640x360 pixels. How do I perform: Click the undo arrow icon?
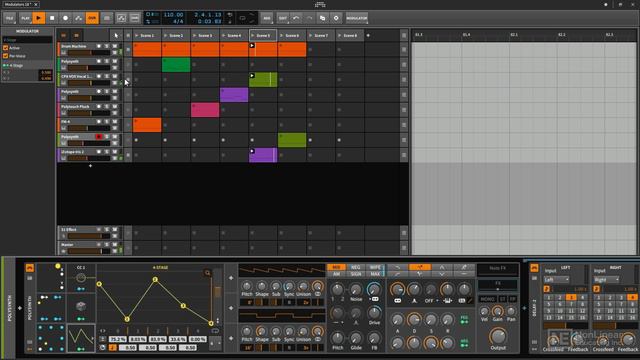coord(296,18)
